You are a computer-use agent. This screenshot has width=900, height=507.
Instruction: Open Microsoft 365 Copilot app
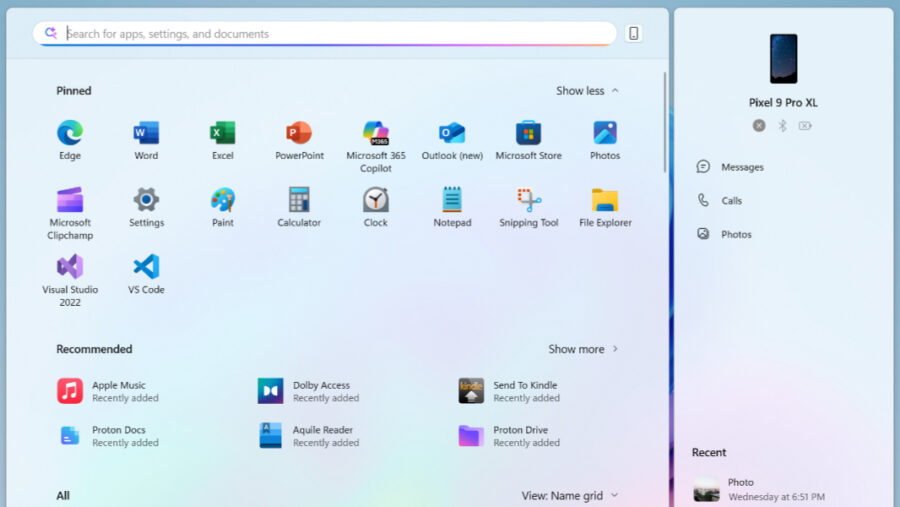coord(376,146)
